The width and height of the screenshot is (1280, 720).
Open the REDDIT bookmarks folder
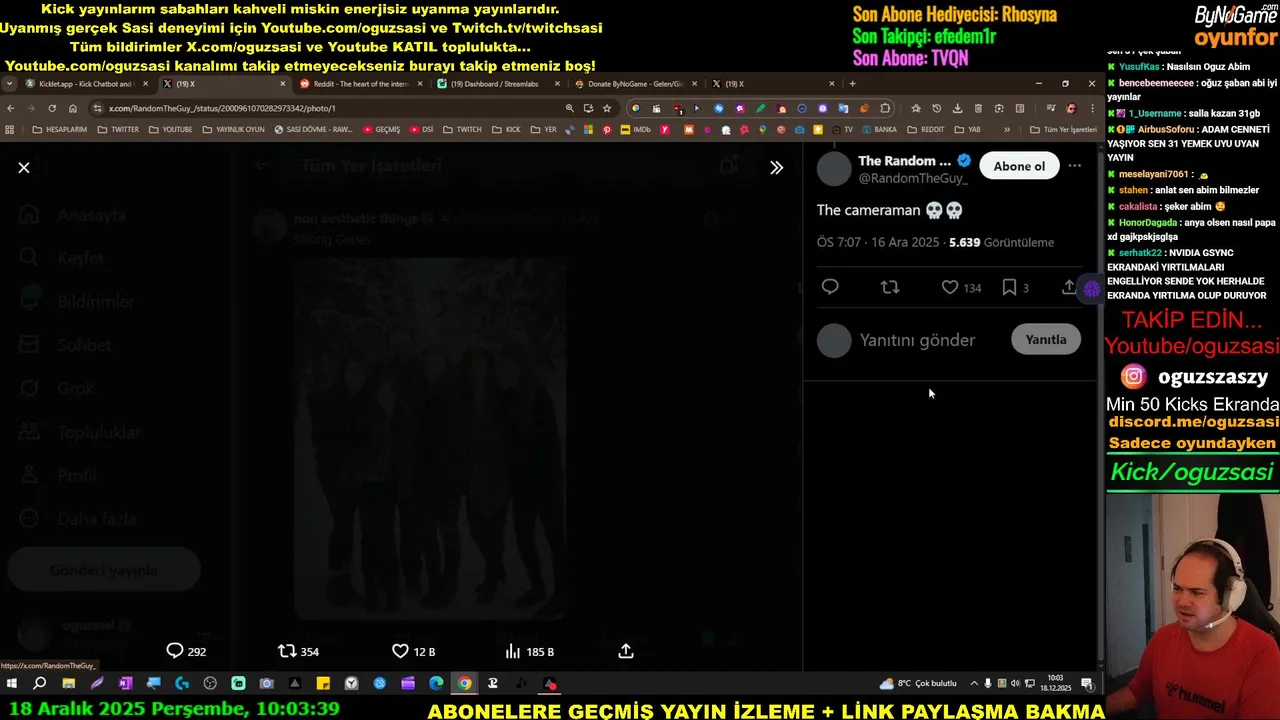coord(926,129)
